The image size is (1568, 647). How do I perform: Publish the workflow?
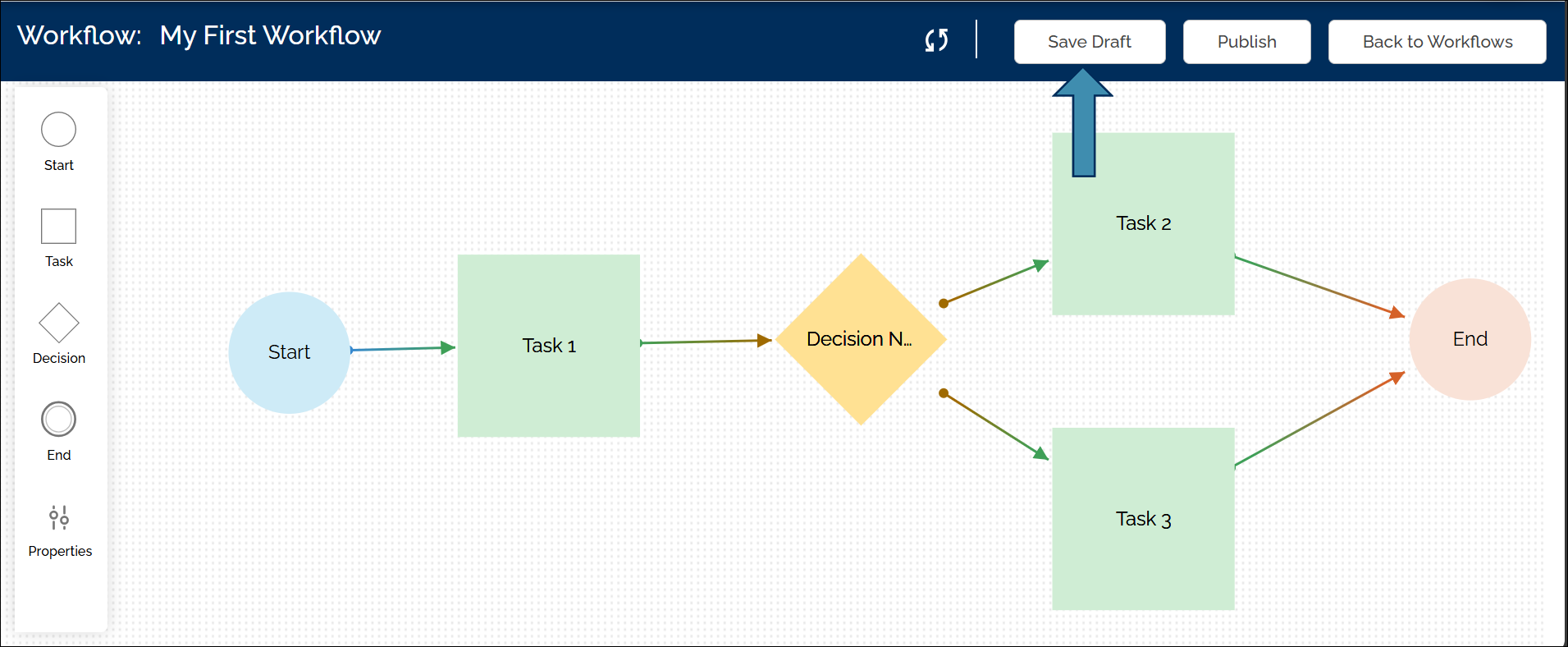[1246, 42]
